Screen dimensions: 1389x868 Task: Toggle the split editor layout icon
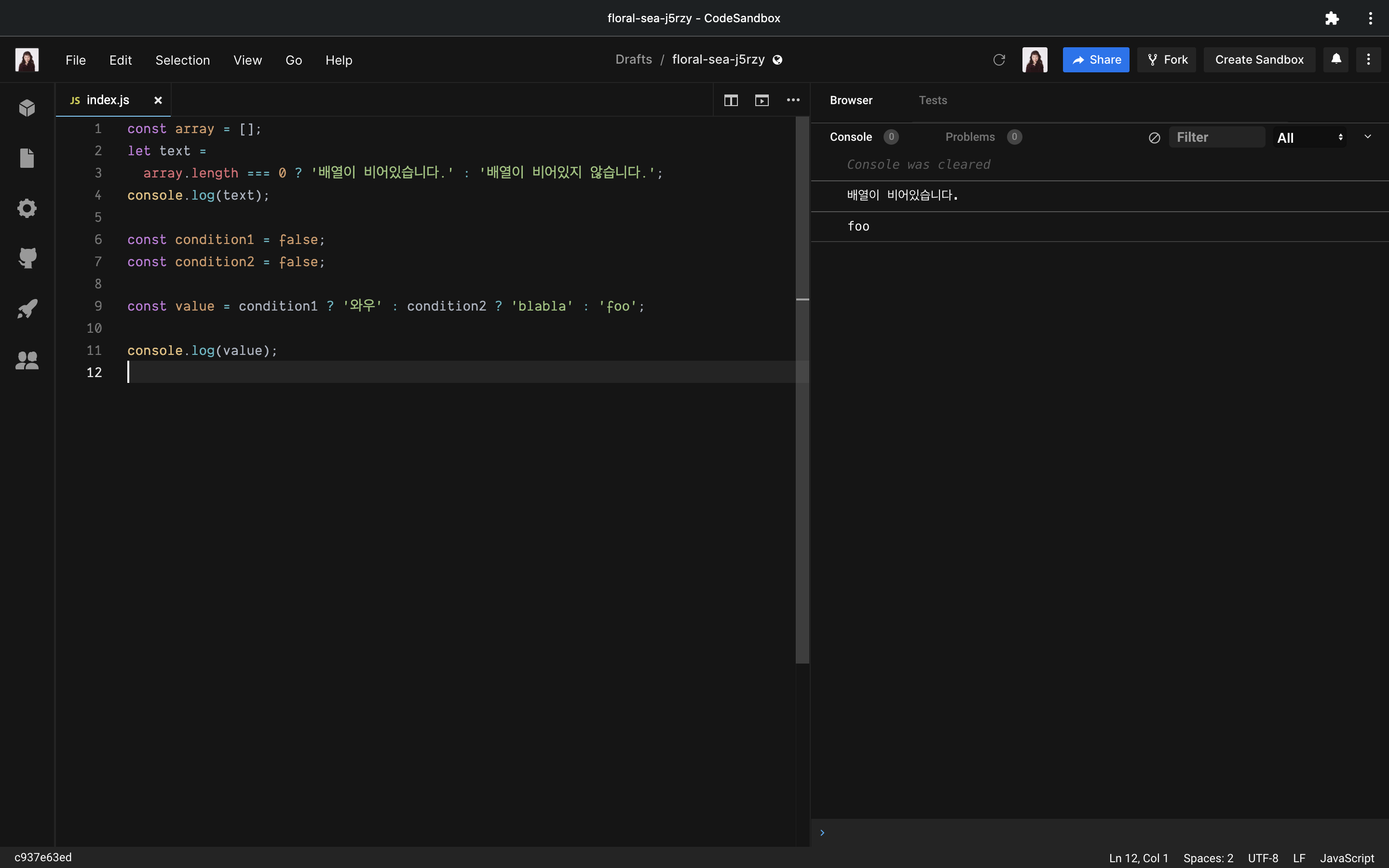(731, 100)
